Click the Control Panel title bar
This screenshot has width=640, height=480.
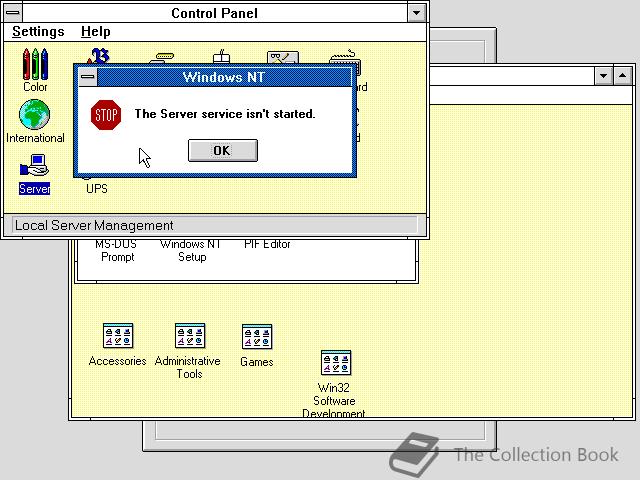click(215, 13)
